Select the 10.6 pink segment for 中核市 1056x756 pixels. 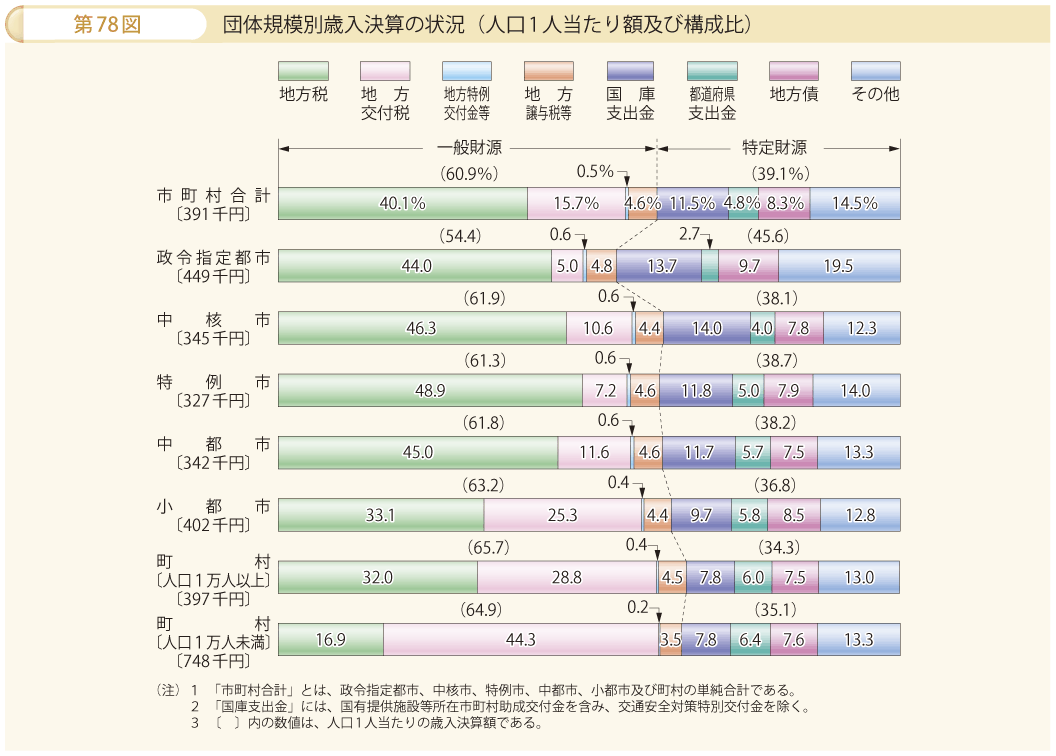click(x=599, y=328)
